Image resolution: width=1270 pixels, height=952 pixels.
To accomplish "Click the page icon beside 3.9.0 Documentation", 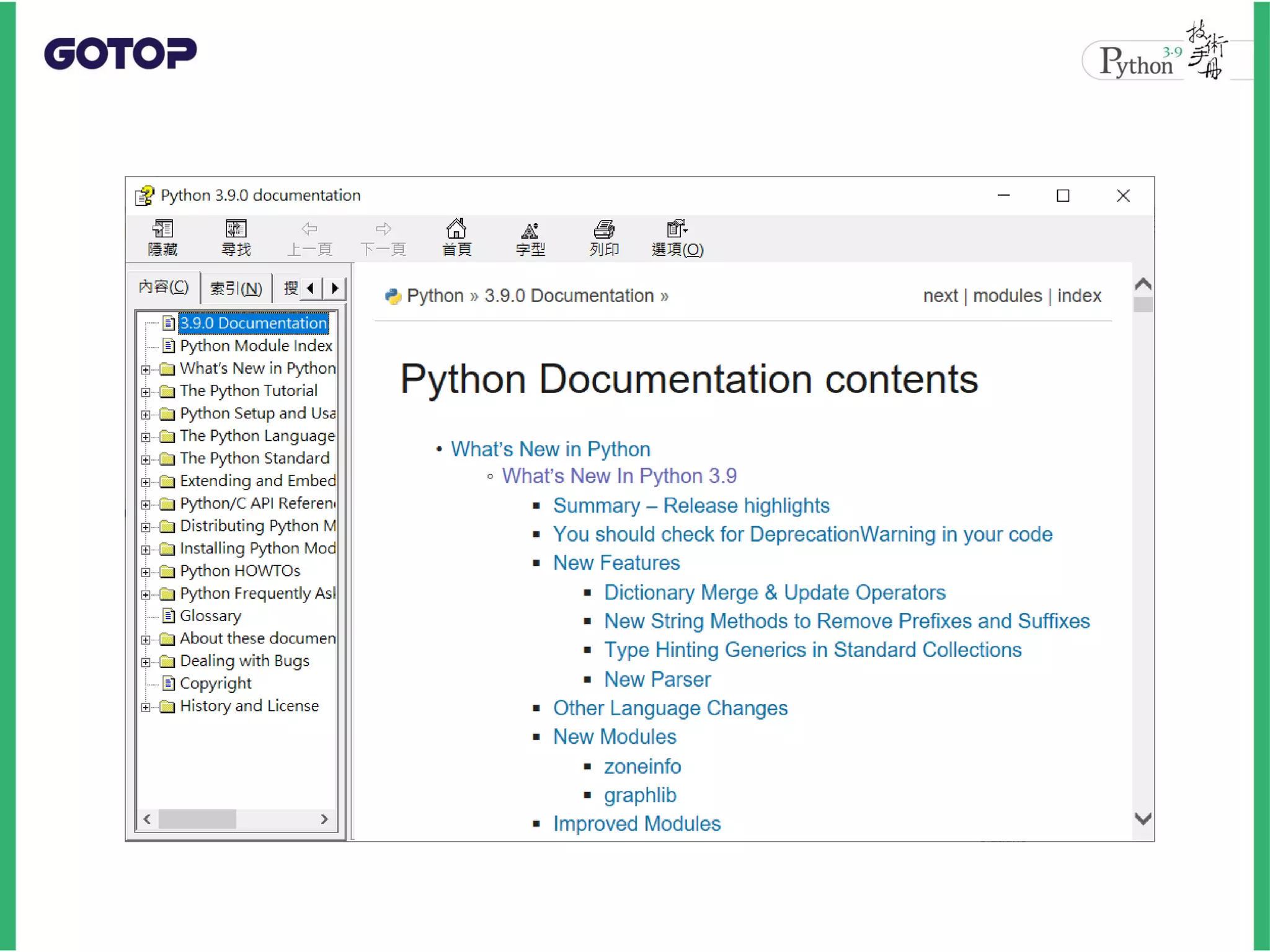I will click(x=168, y=323).
